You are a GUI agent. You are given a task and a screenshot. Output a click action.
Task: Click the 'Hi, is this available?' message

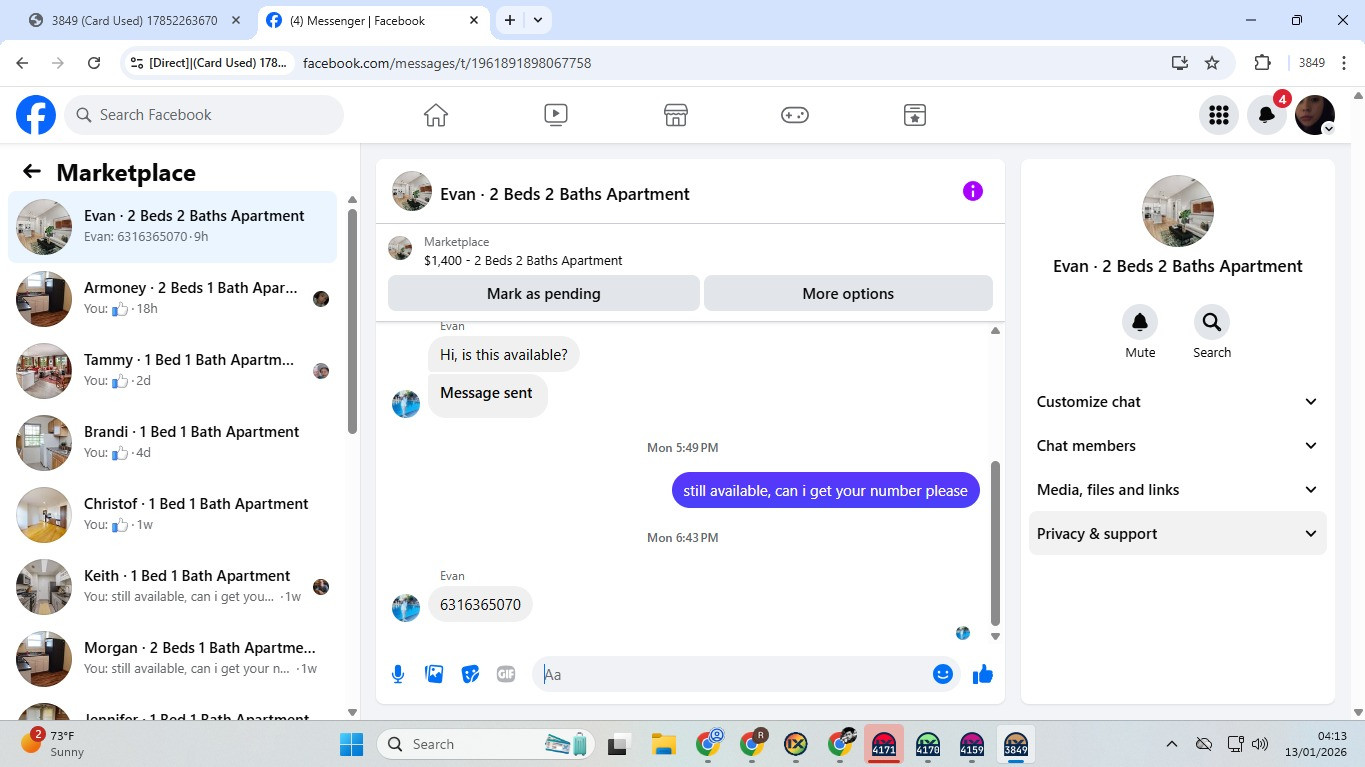[x=504, y=355]
